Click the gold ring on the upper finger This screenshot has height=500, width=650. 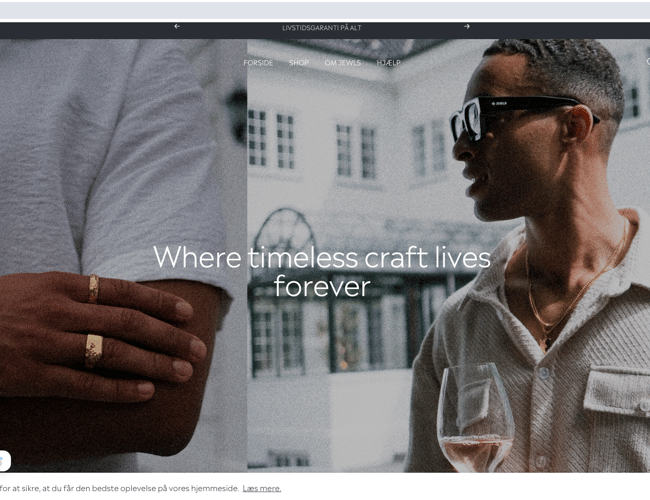coord(93,288)
